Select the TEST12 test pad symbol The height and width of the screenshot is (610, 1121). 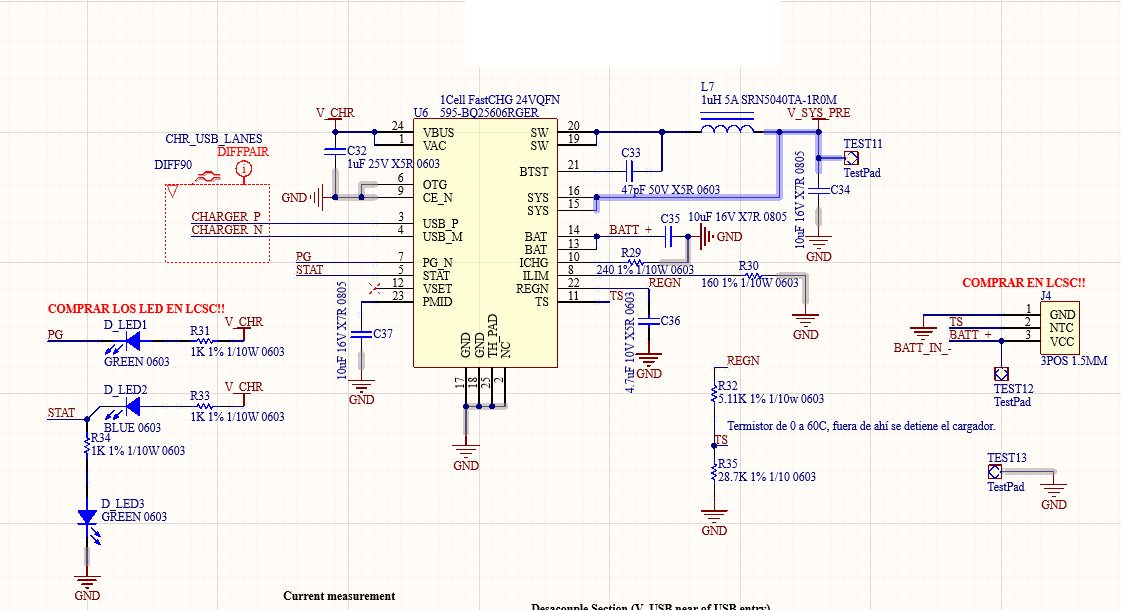click(1002, 374)
